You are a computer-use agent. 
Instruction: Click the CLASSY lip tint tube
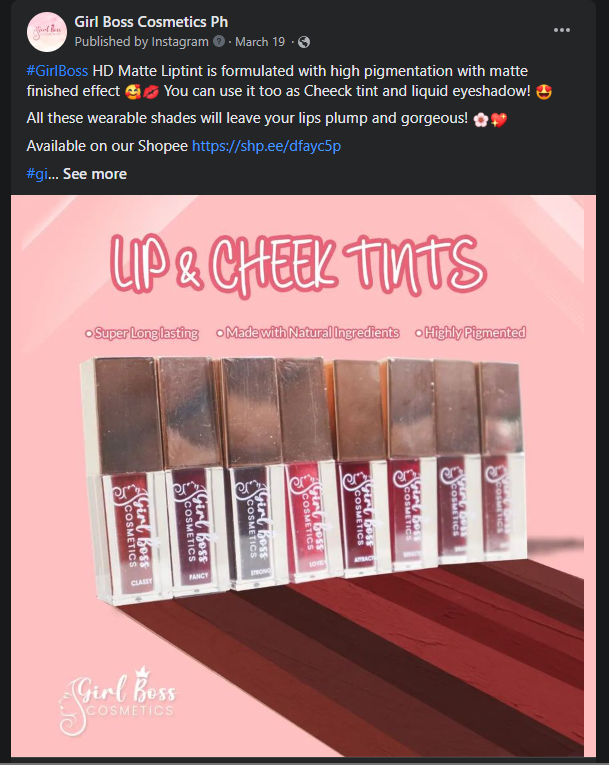coord(126,481)
